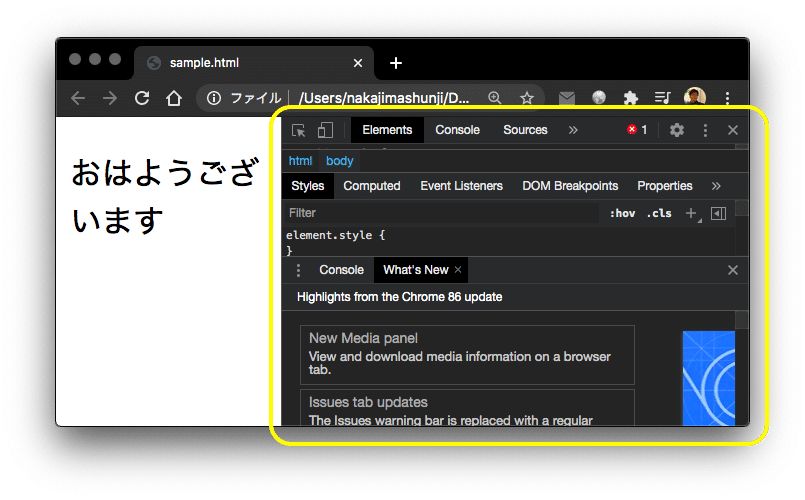Open the Issues tab updates card

coord(467,408)
